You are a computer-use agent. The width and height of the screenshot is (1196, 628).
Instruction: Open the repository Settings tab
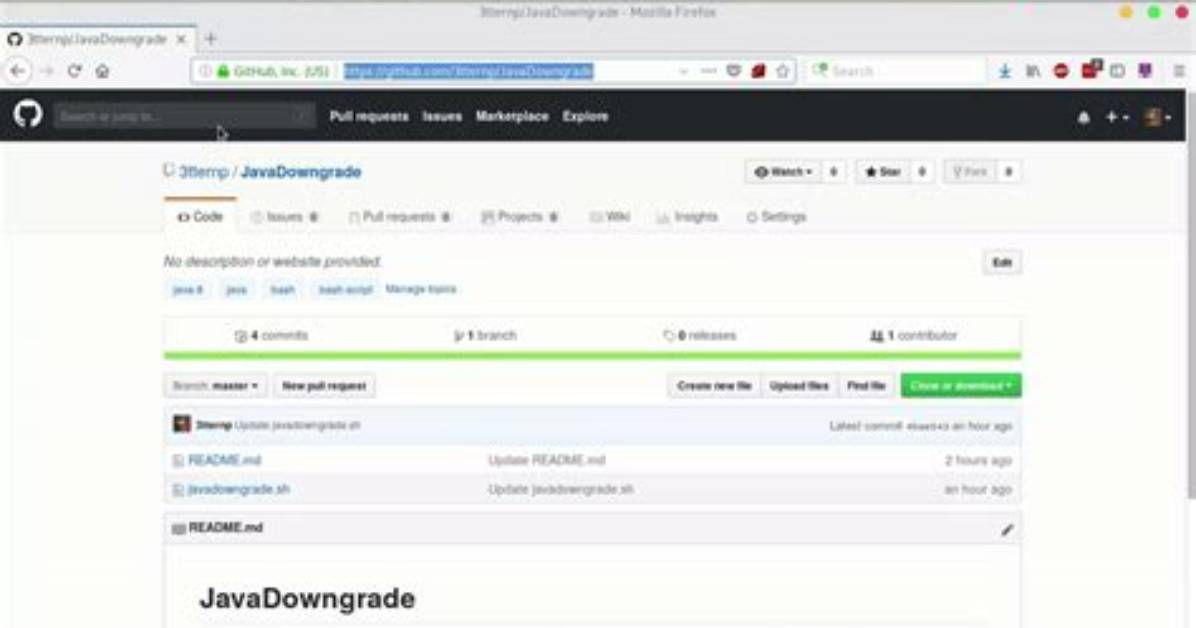tap(776, 217)
